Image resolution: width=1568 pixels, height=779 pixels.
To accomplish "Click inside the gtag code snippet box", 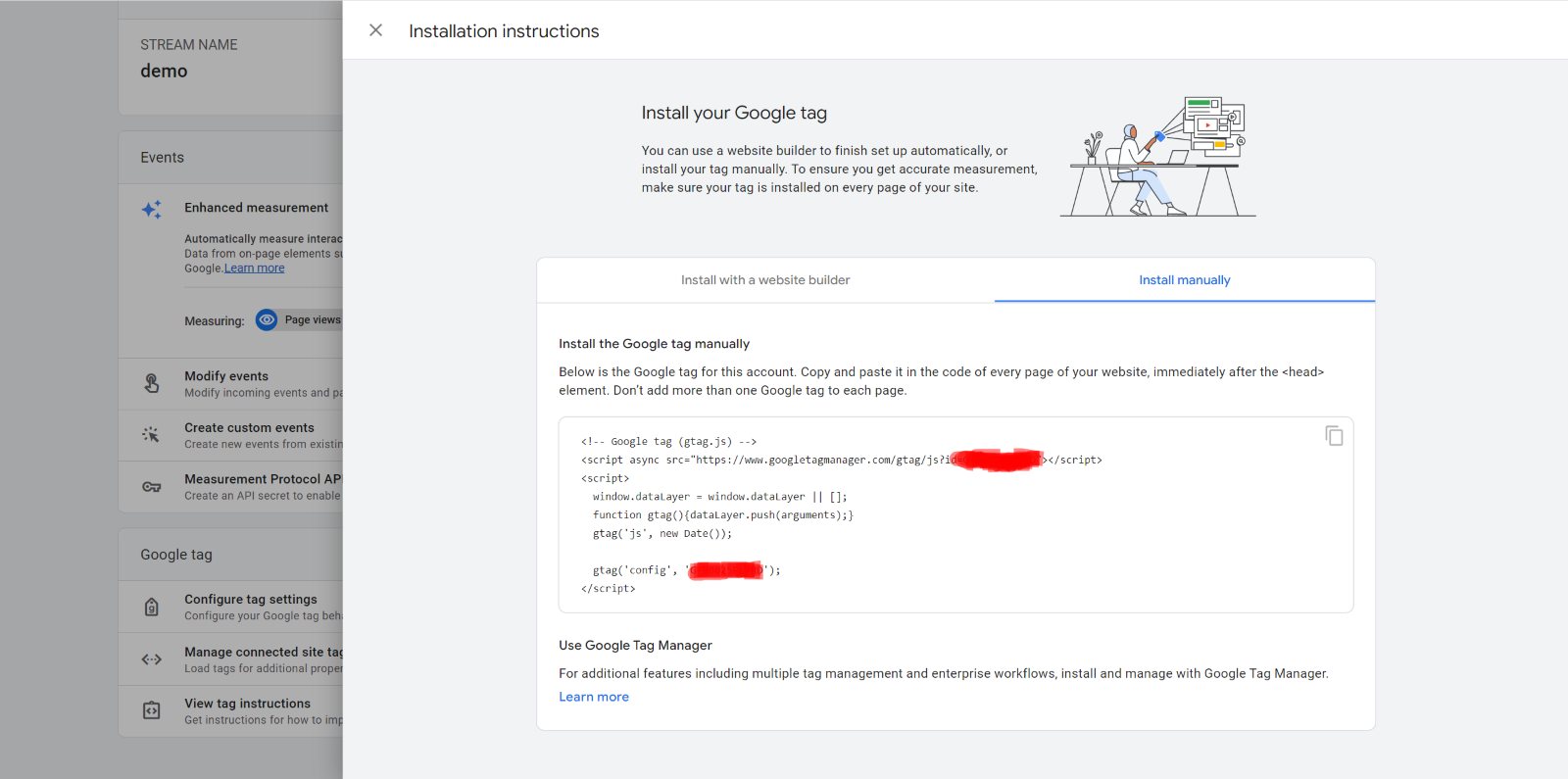I will (x=955, y=515).
